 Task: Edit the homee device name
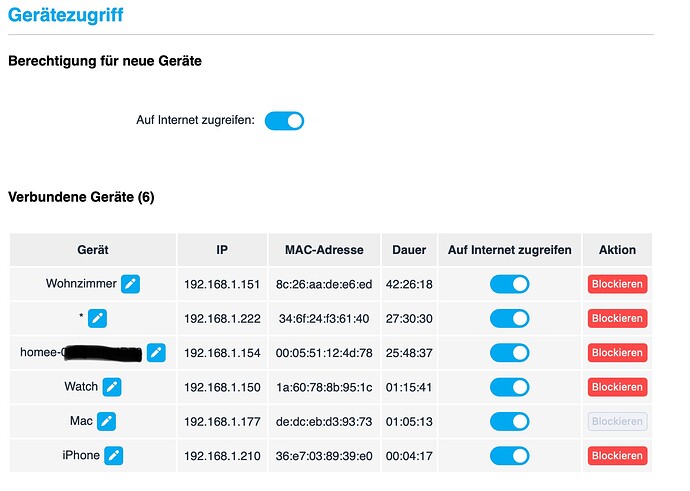tap(156, 352)
